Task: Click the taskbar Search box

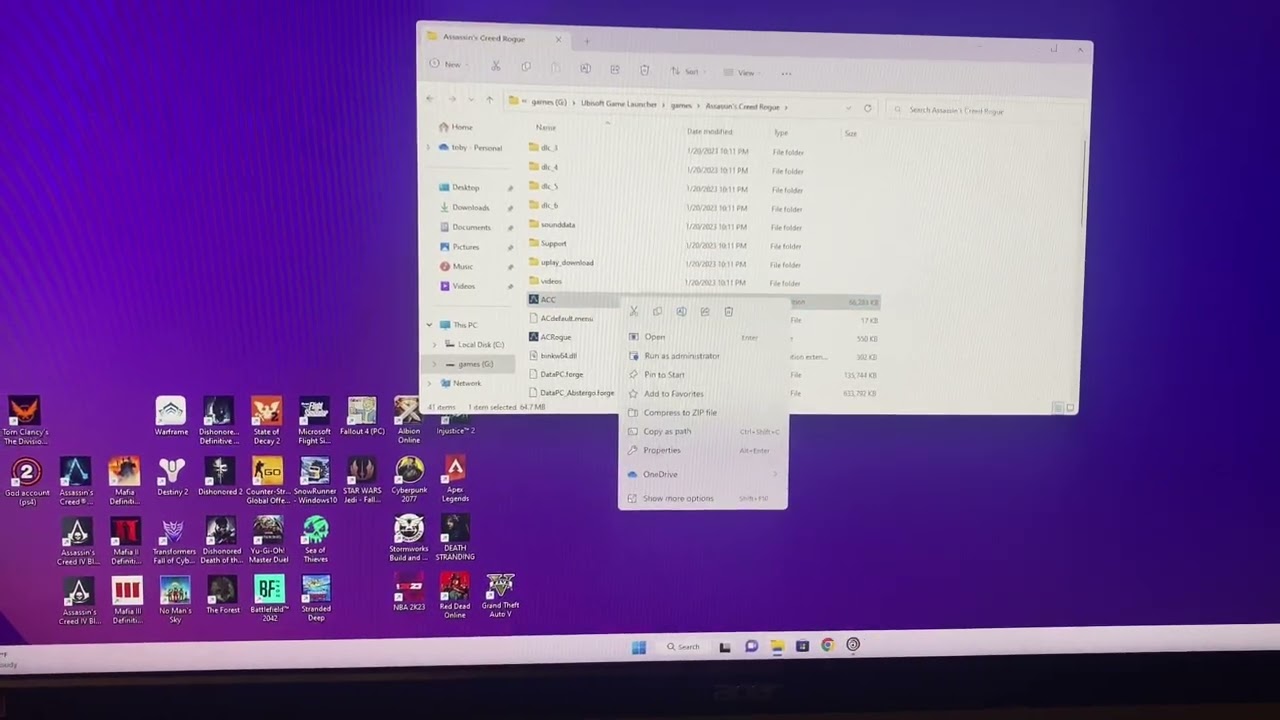Action: 684,647
